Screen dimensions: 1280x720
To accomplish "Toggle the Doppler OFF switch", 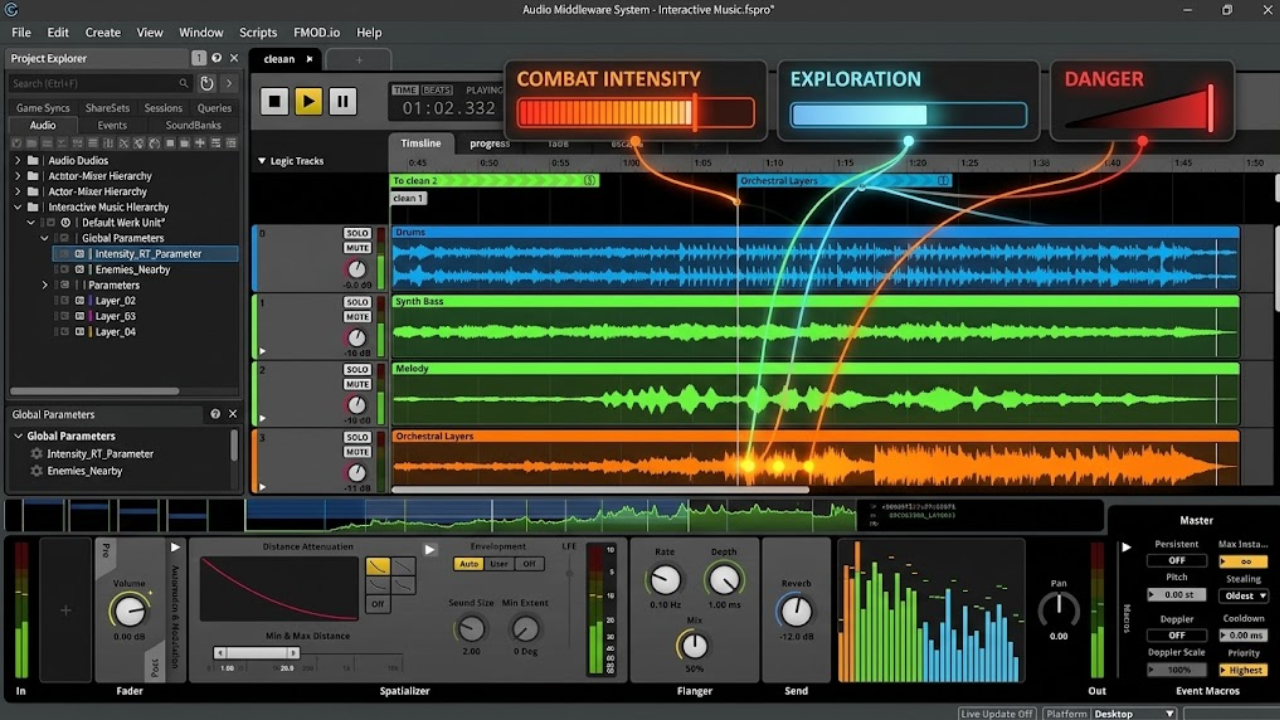I will click(x=1177, y=635).
